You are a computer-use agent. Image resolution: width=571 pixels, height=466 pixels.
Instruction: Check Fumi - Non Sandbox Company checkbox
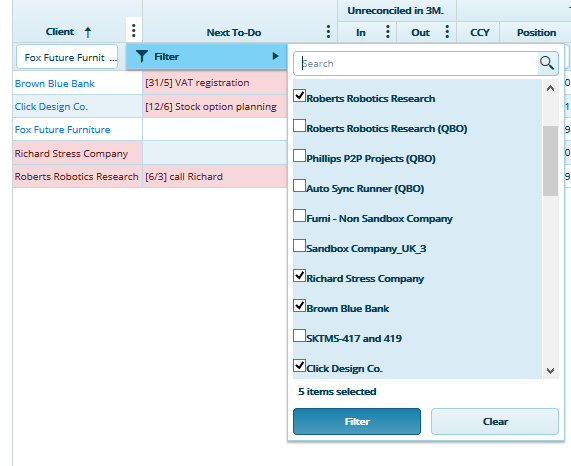299,216
